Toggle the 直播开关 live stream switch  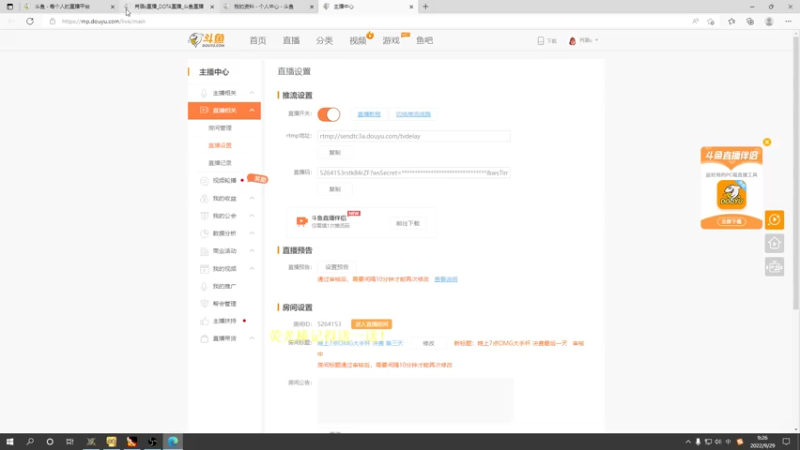[x=329, y=114]
